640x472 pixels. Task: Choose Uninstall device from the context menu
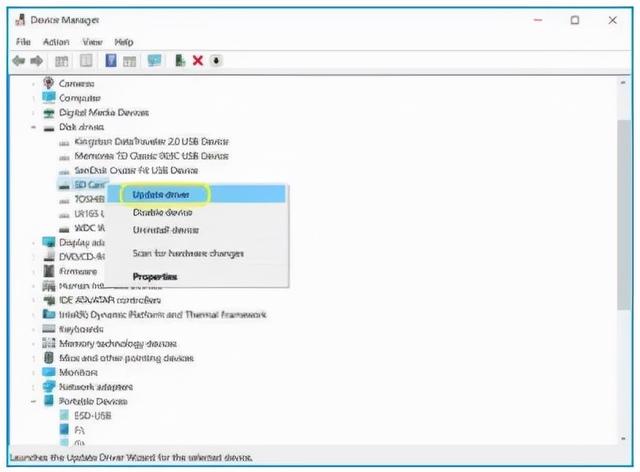pos(196,230)
